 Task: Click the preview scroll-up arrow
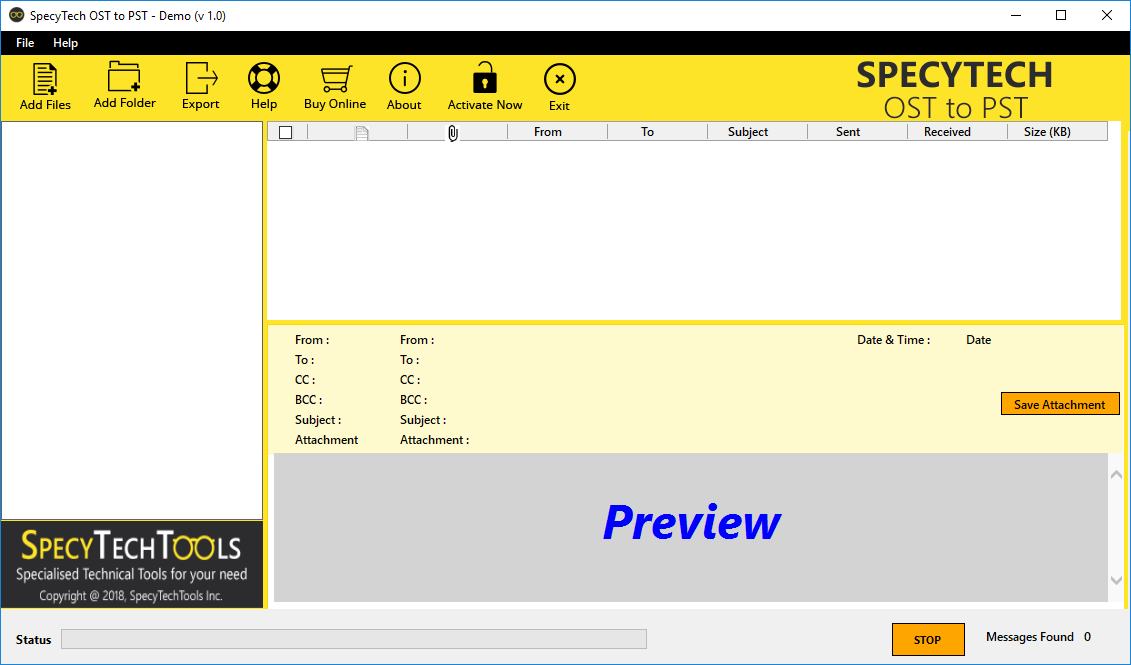pos(1116,475)
